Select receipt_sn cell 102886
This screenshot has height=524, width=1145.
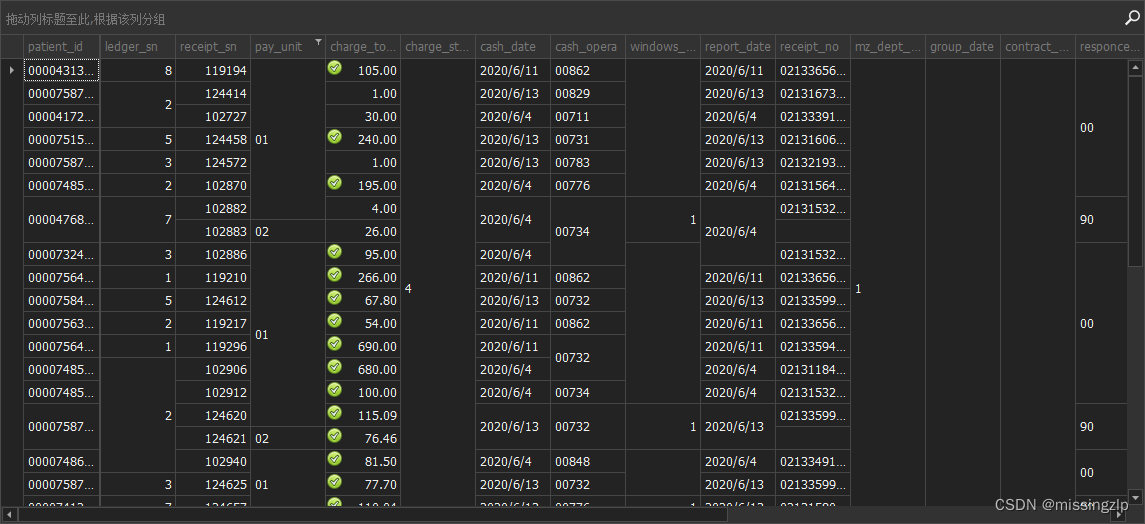click(212, 254)
